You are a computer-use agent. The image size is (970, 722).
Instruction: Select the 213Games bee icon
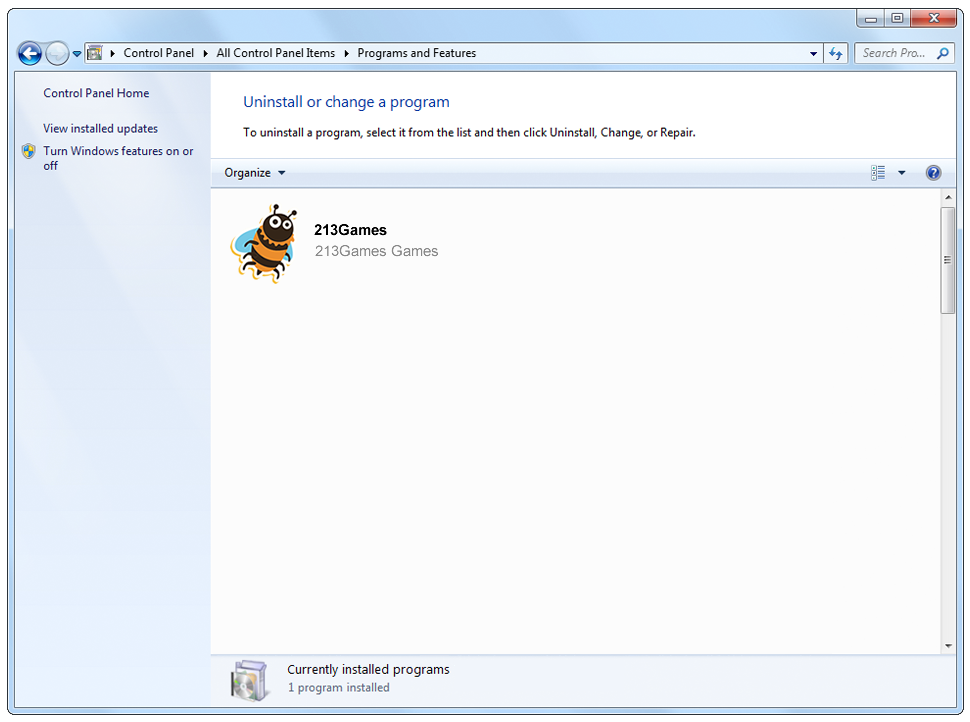pos(264,243)
